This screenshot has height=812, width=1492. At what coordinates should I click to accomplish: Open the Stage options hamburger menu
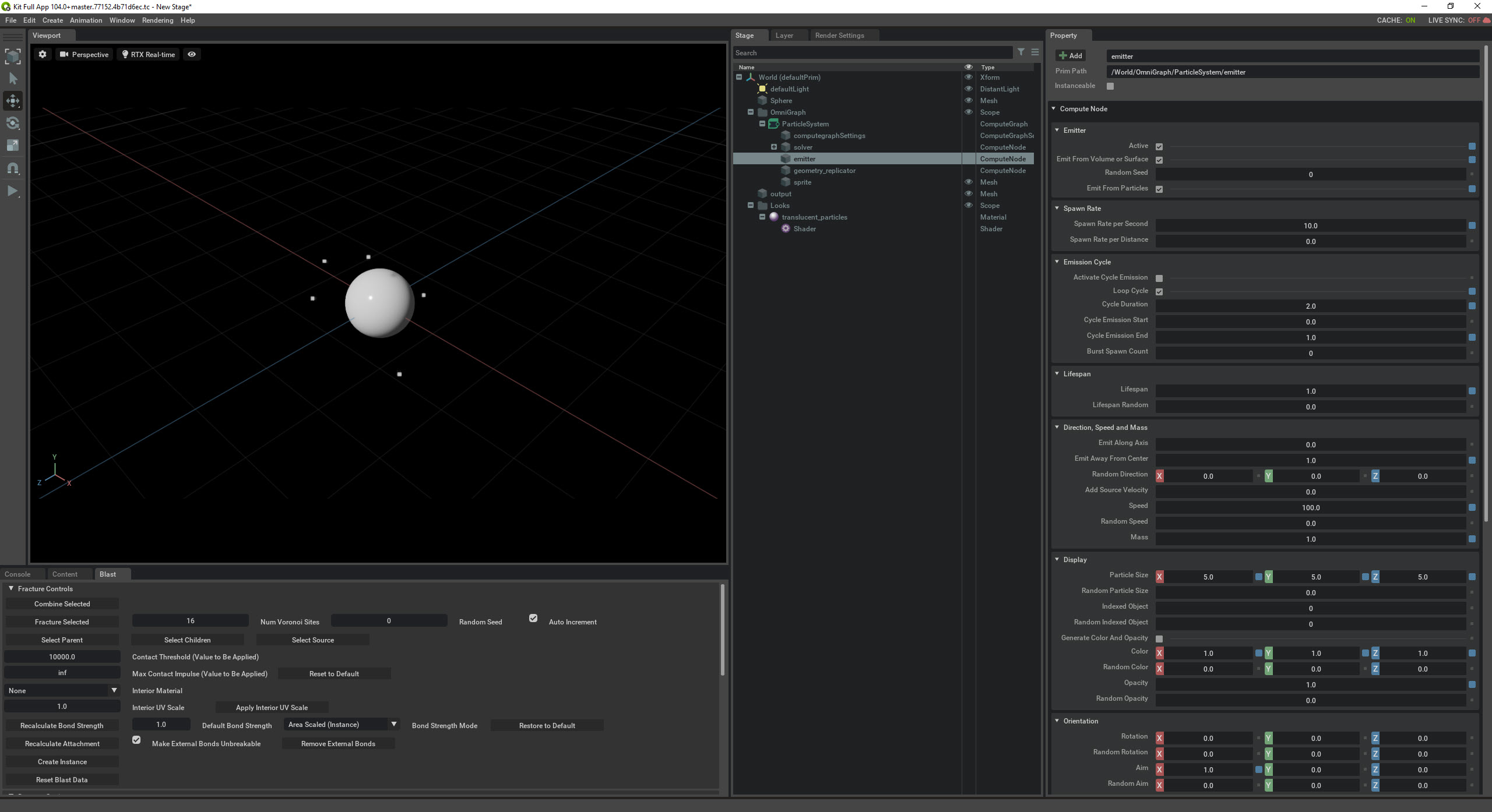(1035, 52)
